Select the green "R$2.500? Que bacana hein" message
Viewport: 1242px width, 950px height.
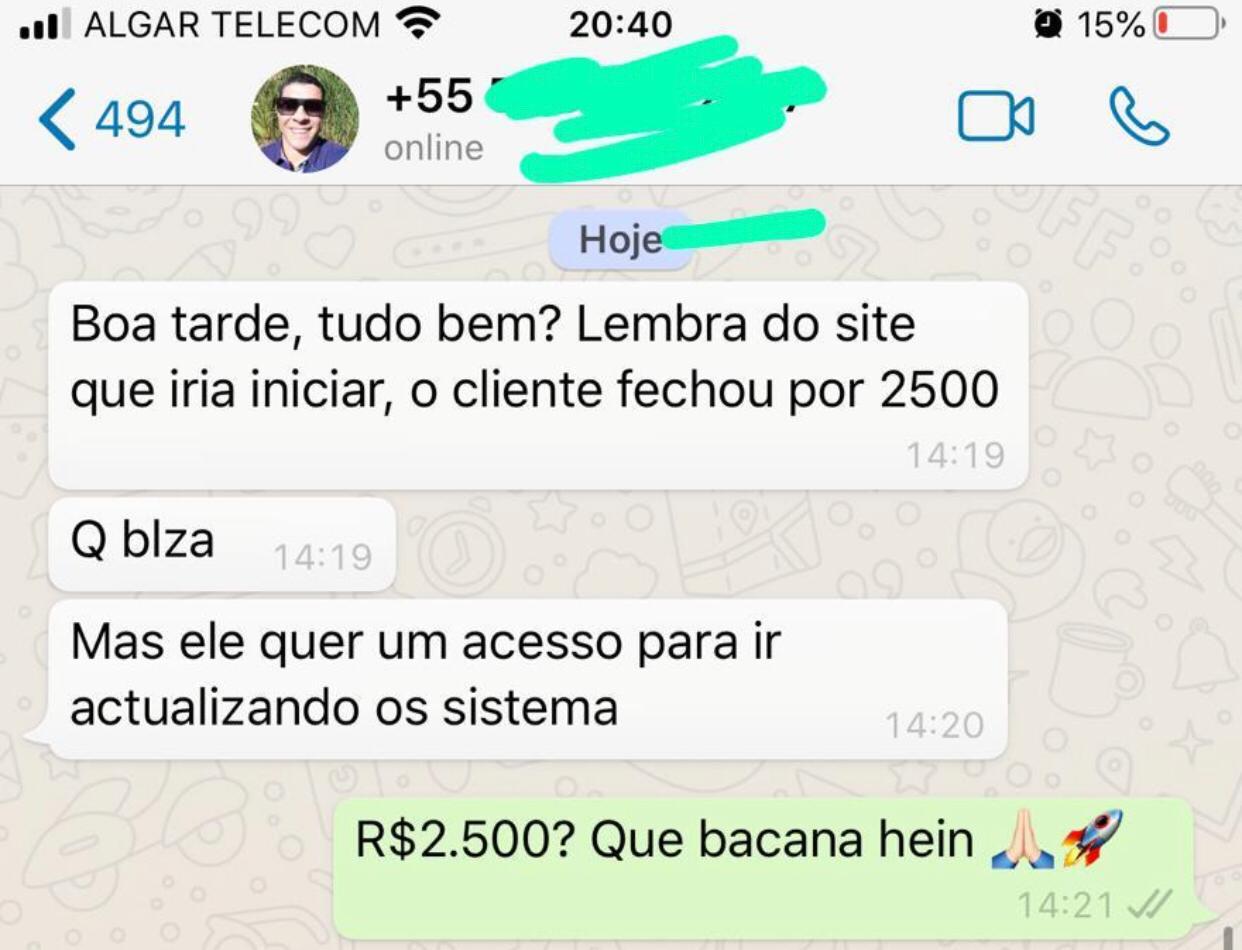[764, 868]
